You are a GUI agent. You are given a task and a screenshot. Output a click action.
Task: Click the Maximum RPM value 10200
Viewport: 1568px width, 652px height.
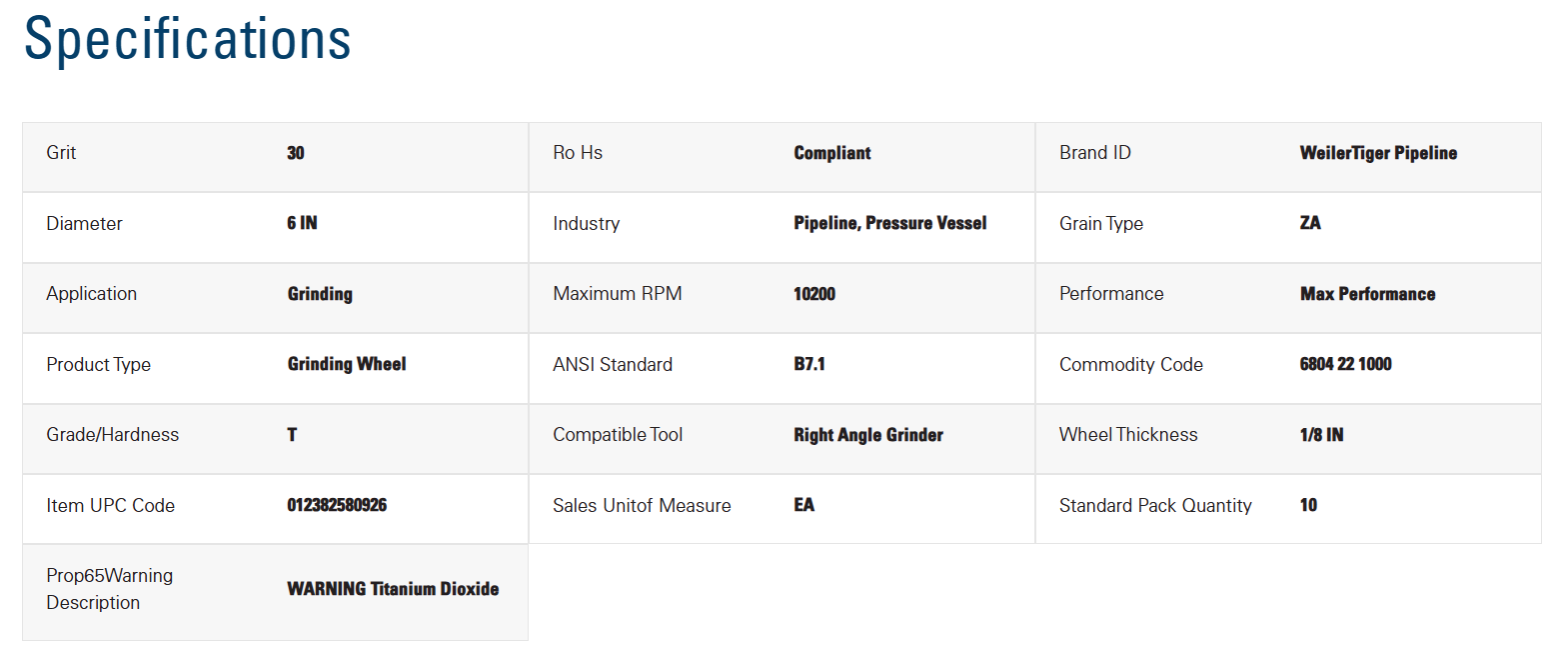tap(814, 294)
